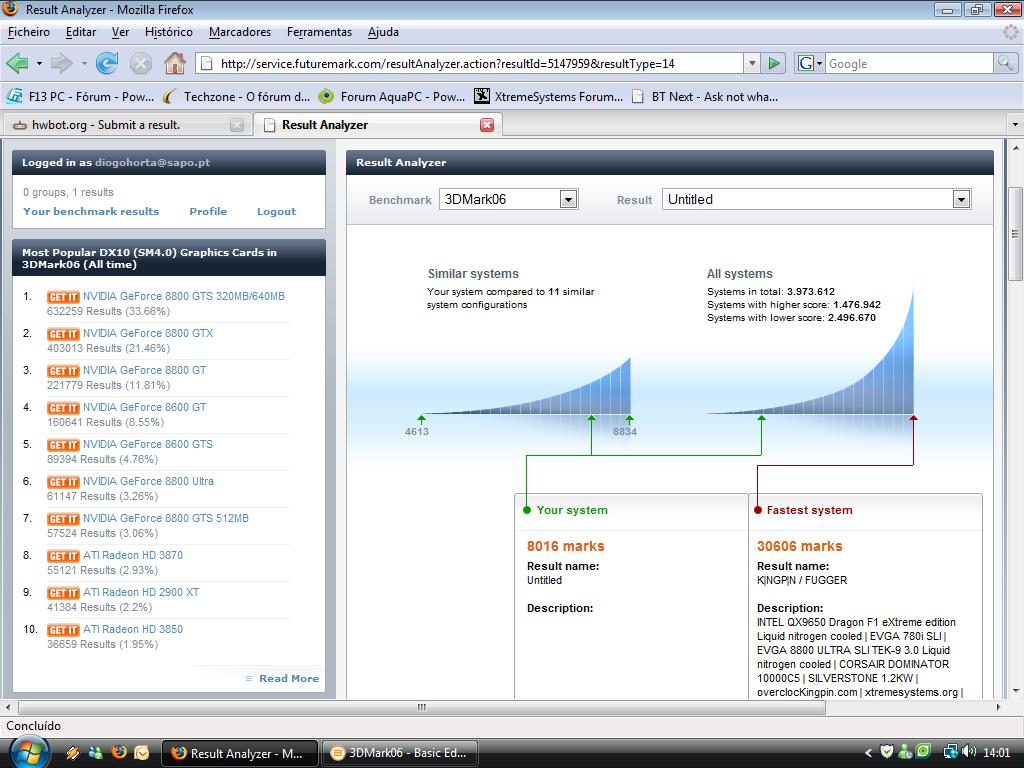Screen dimensions: 1024x768
Task: Click the Result Analyzer Firefox taskbar button
Action: (240, 753)
